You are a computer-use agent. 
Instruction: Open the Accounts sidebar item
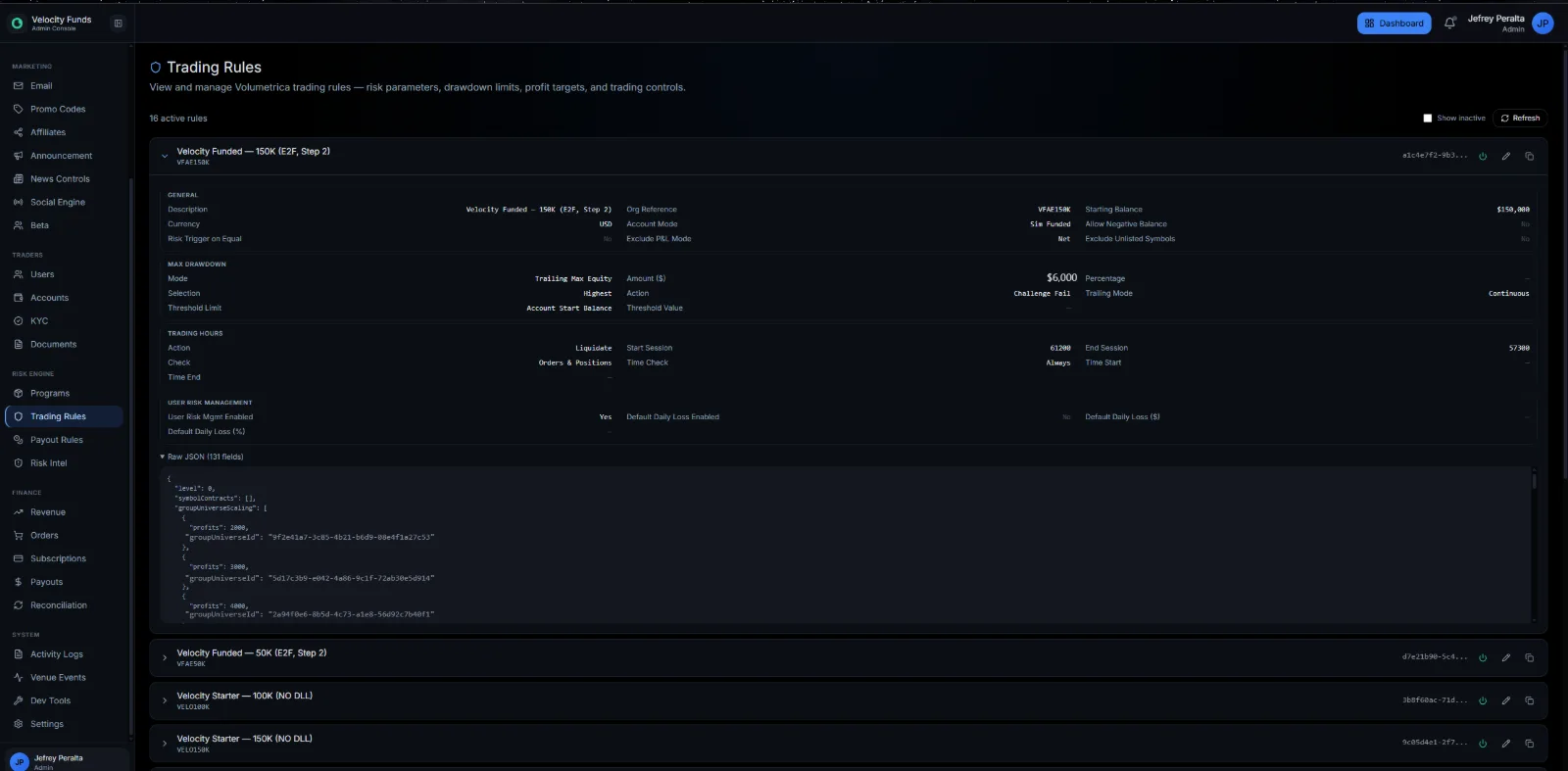[x=64, y=298]
